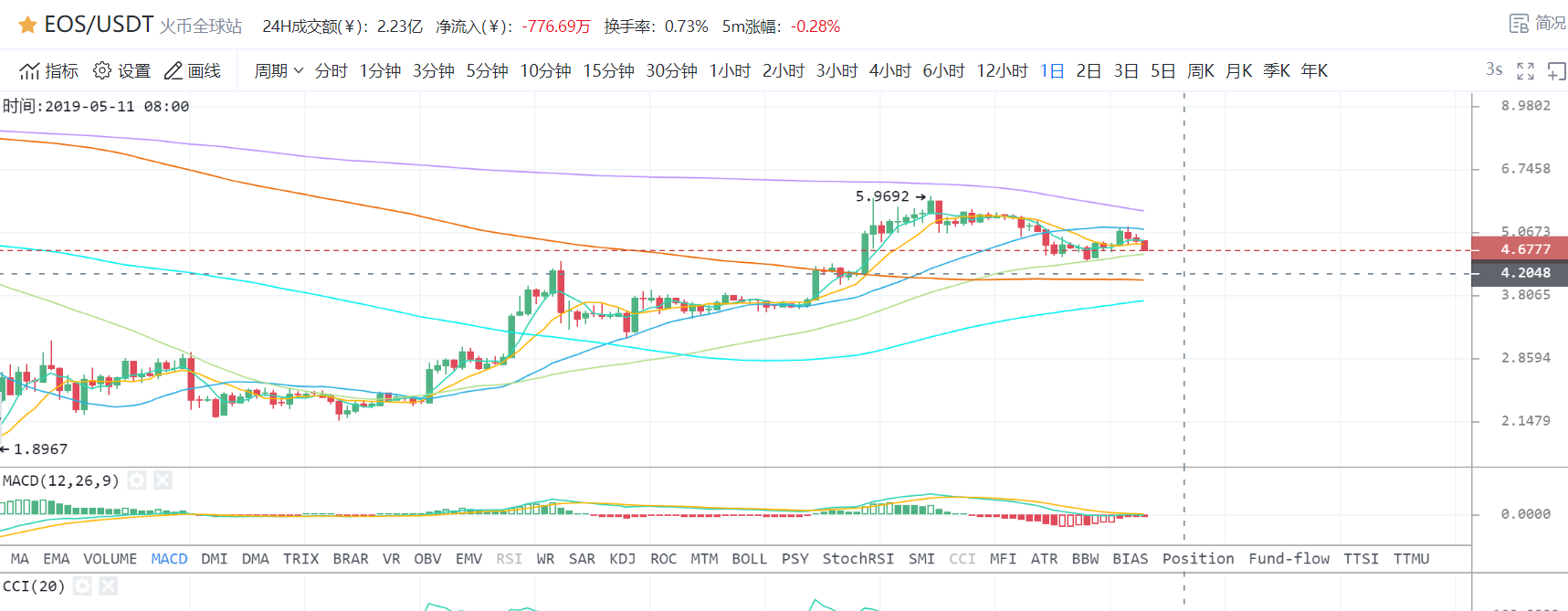The height and width of the screenshot is (611, 1568).
Task: Toggle the BOLL indicator
Action: pos(749,559)
